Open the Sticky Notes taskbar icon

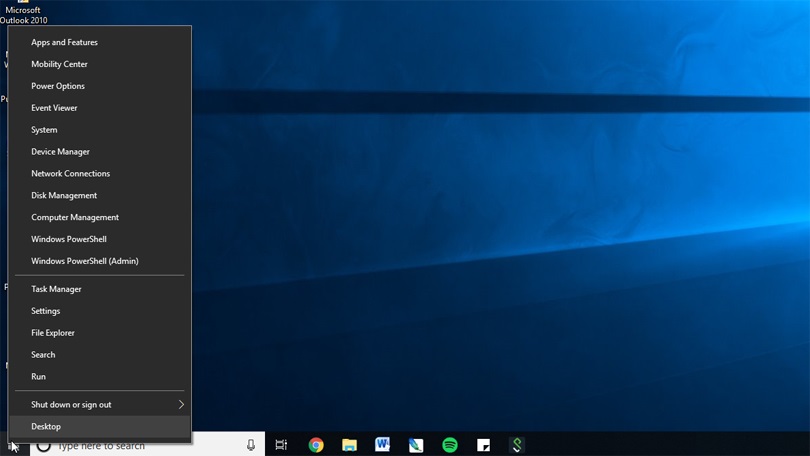[484, 445]
